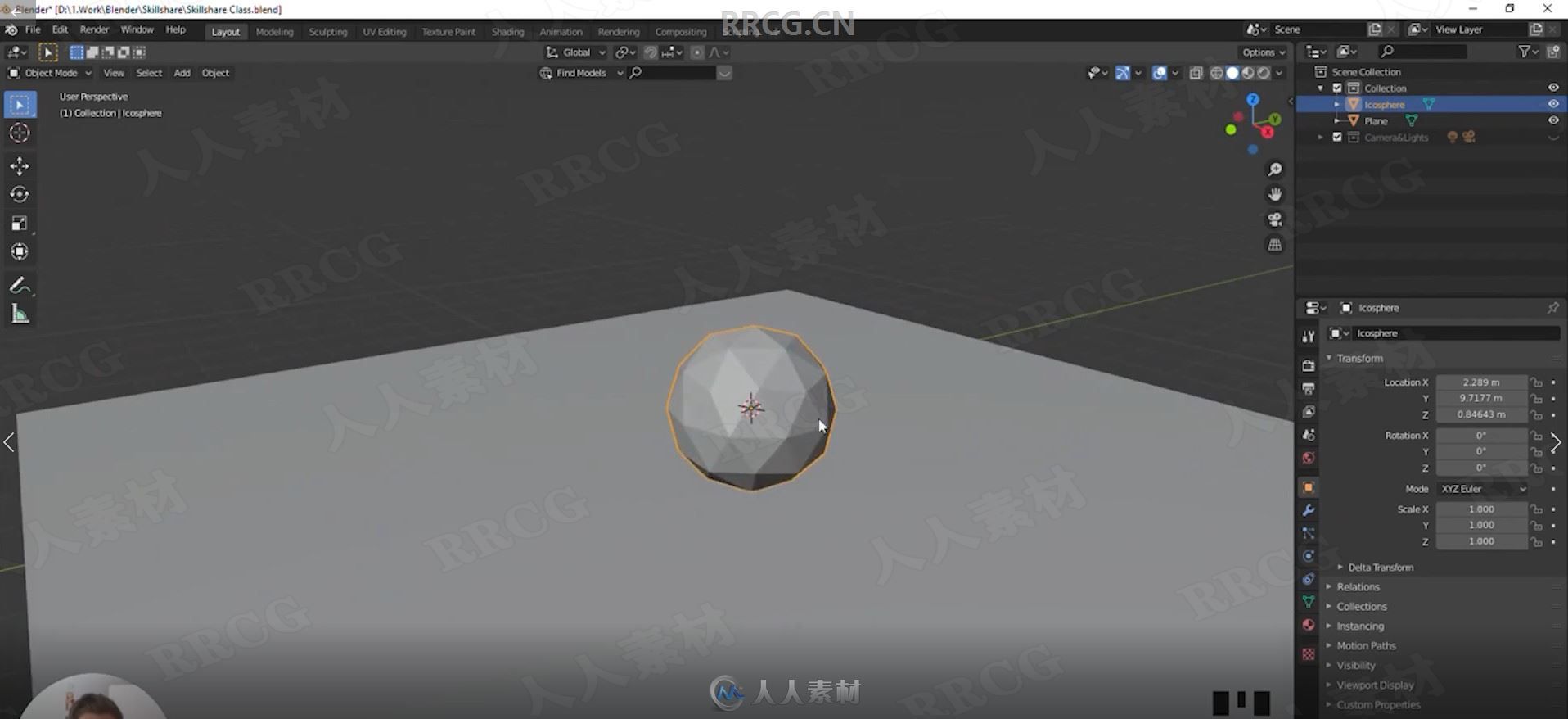Open the View Layer properties tab
1568x719 pixels.
(x=1308, y=411)
